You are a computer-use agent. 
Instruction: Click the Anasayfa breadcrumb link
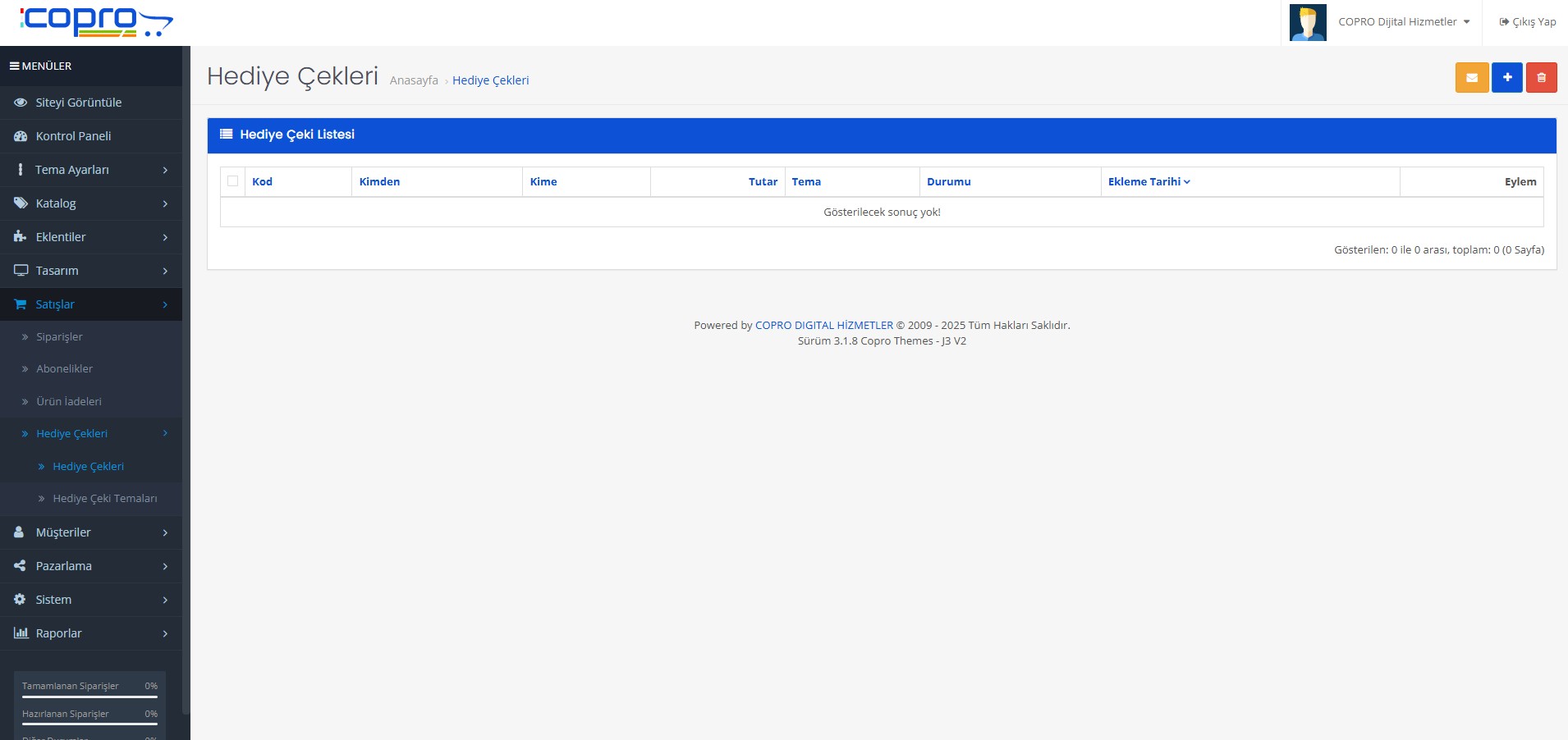pos(414,80)
